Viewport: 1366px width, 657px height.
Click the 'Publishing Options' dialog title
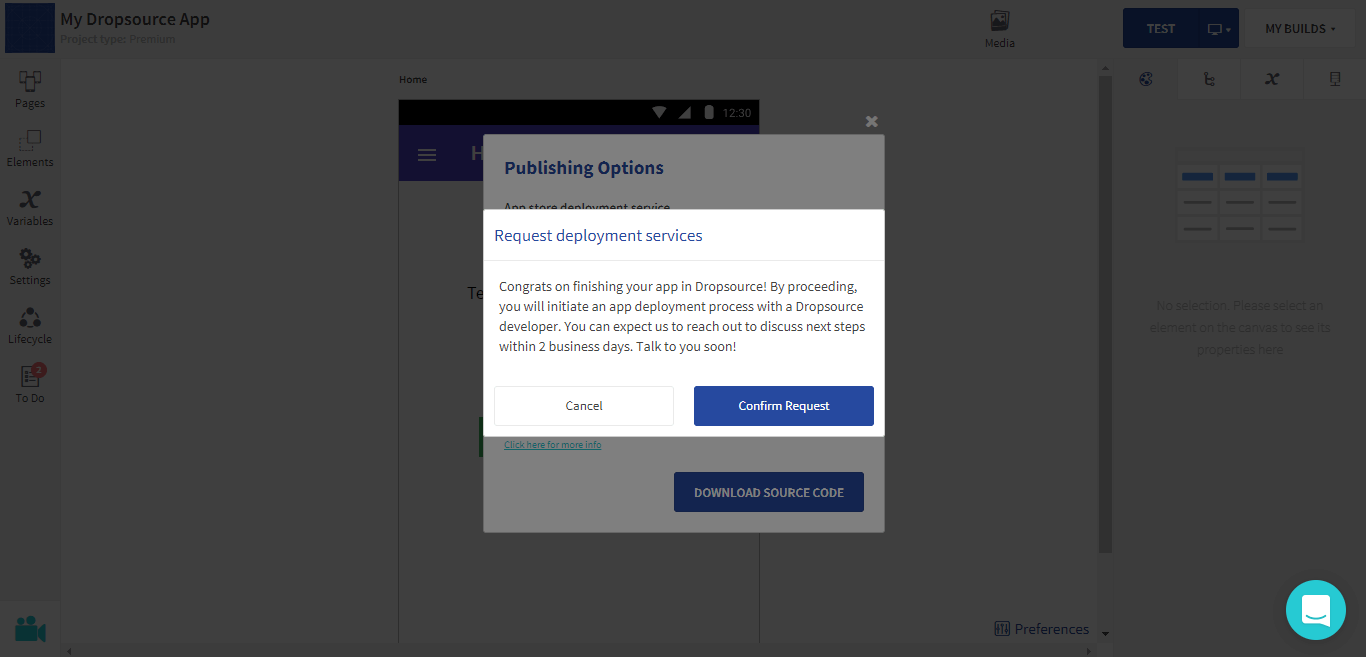click(584, 168)
